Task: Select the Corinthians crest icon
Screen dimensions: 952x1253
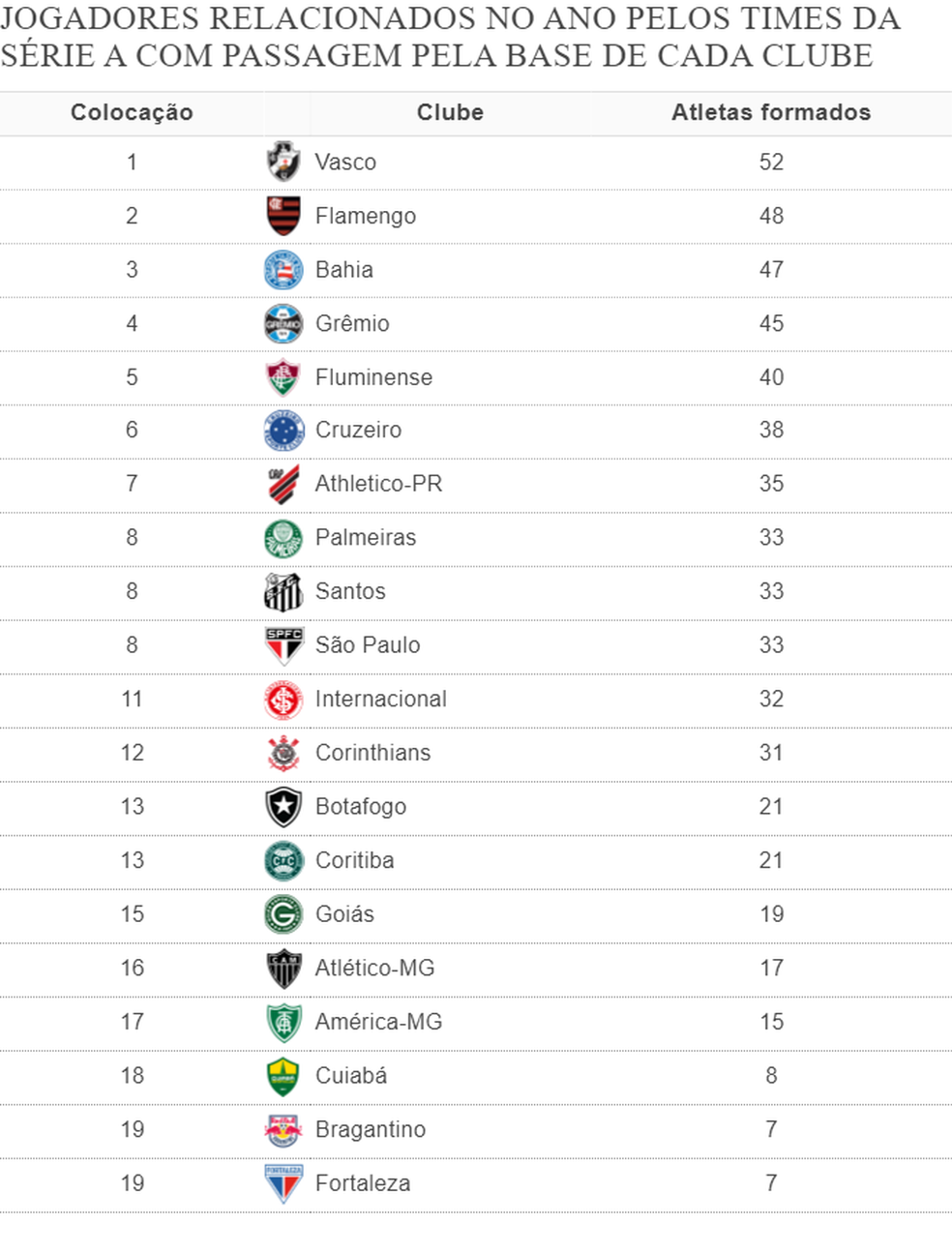Action: tap(283, 753)
